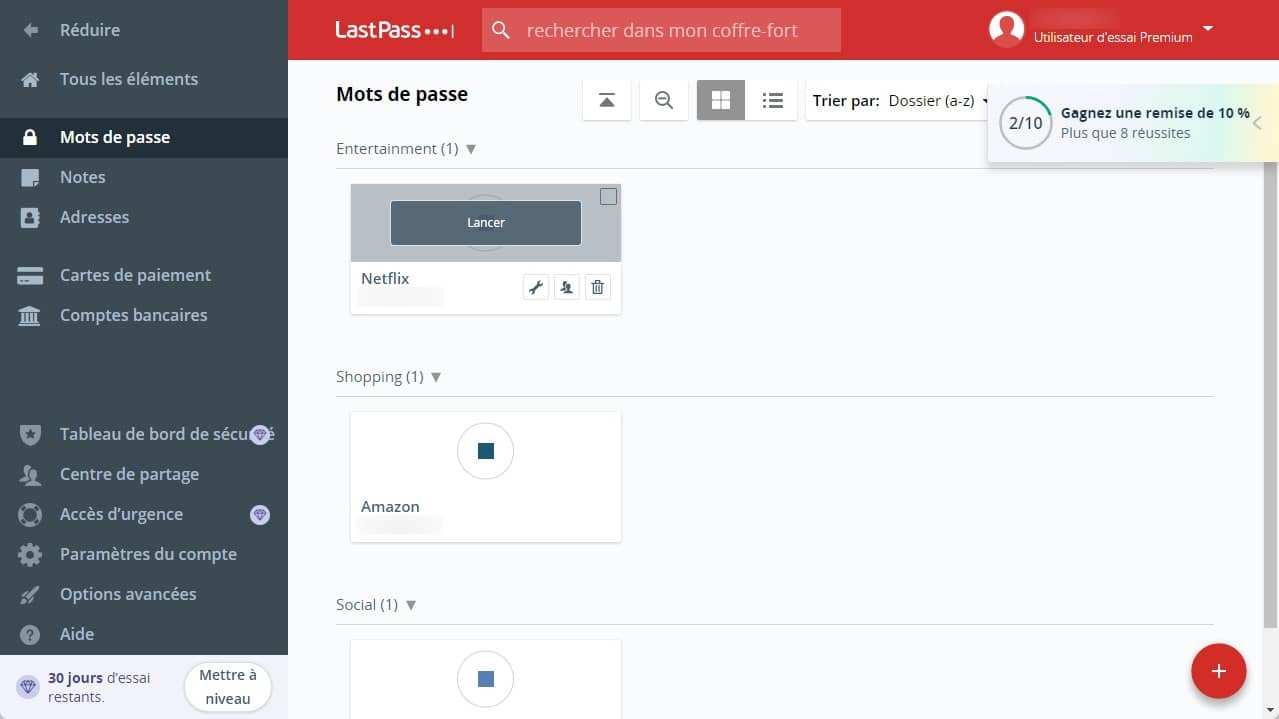
Task: Click the sharing center people icon
Action: pyautogui.click(x=30, y=475)
